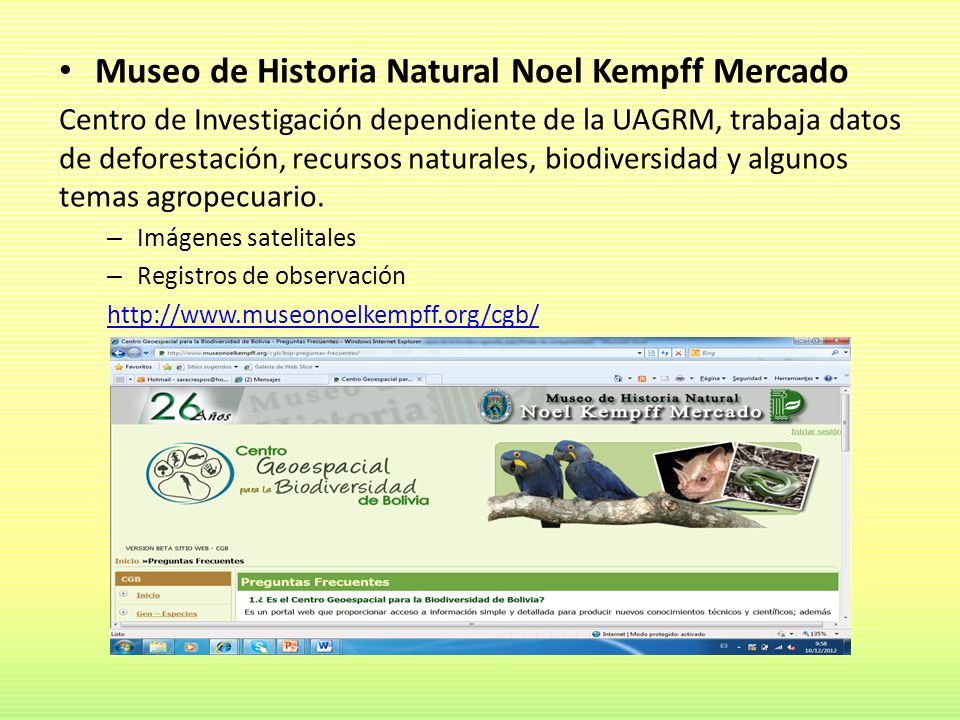Open Sitios sugeridos favorites link
The image size is (960, 720).
click(x=207, y=367)
